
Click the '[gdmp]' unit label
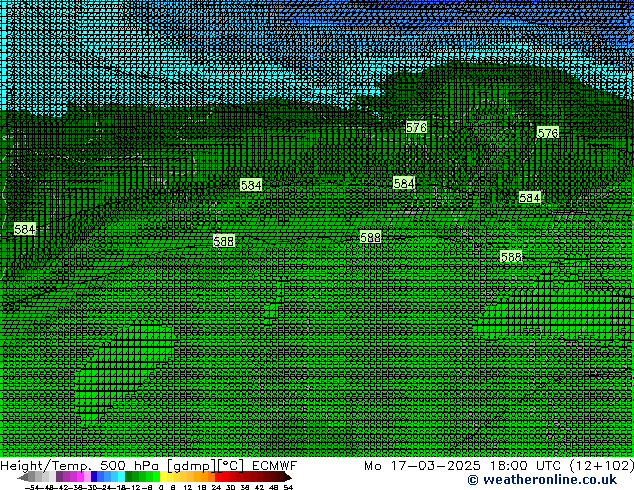190,466
